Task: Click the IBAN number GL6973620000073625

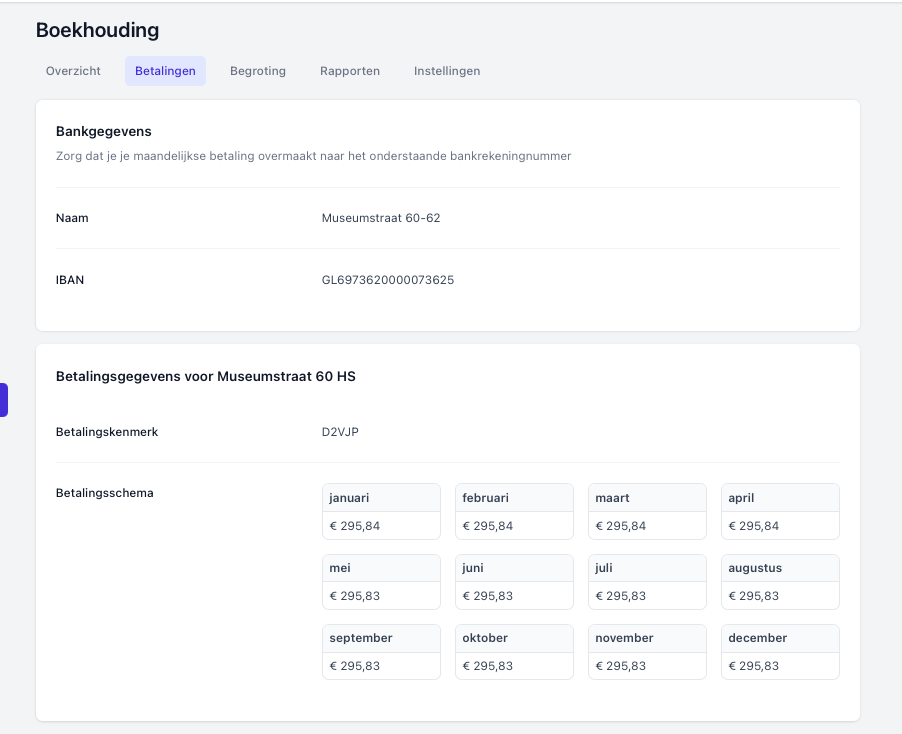Action: [388, 280]
